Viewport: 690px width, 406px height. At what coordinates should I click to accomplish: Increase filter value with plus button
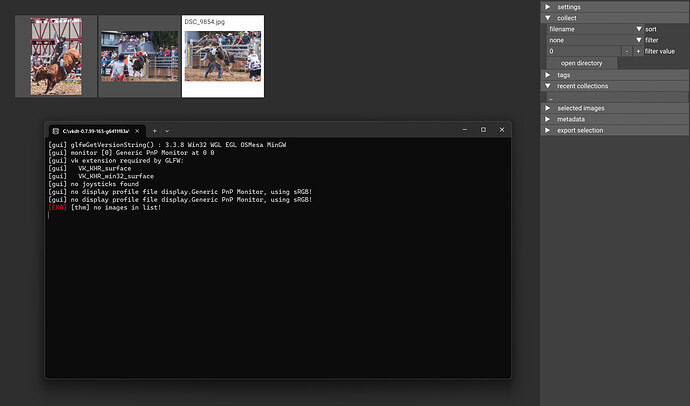pos(638,51)
